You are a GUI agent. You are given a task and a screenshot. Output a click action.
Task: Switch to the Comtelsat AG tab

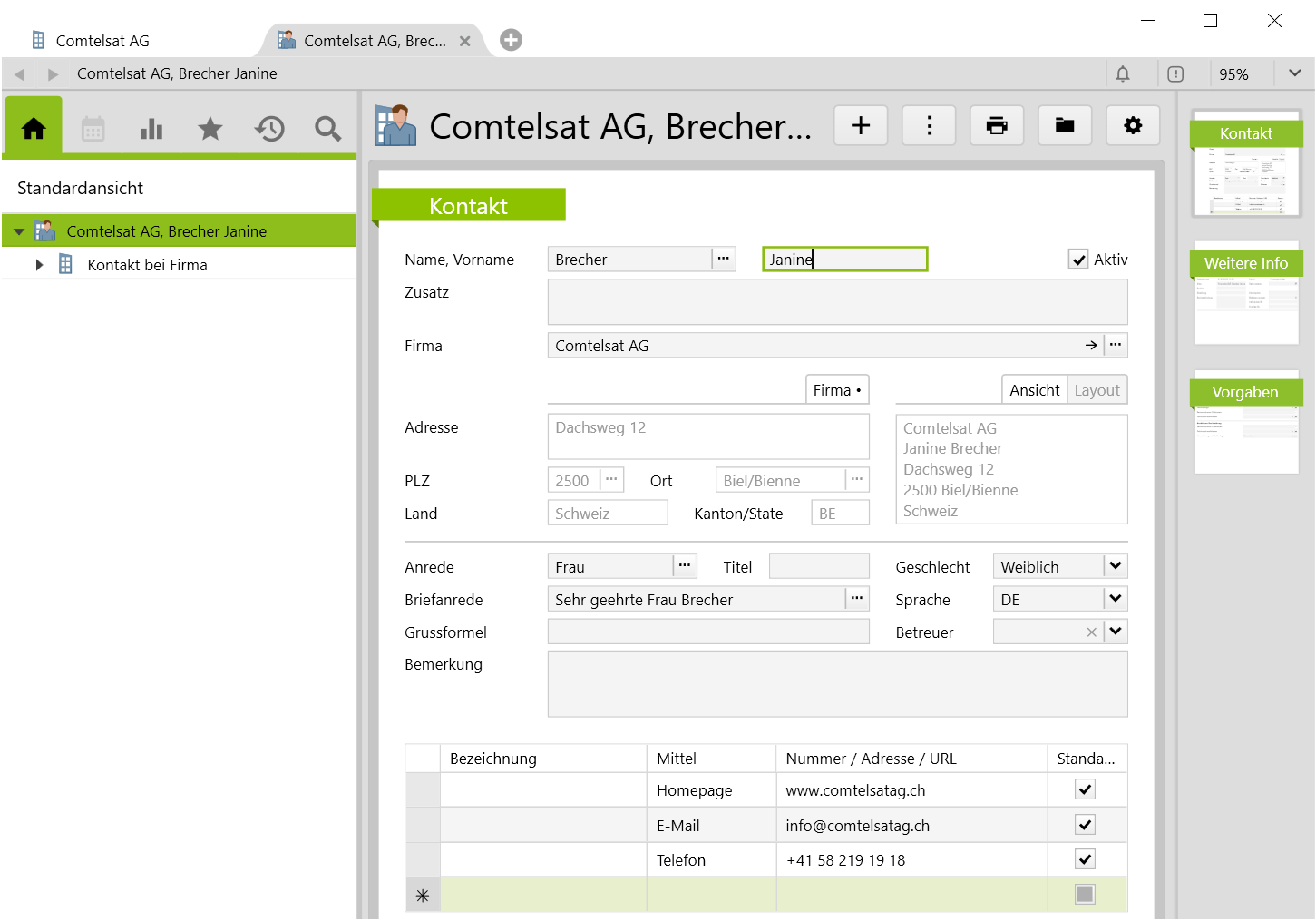pos(102,41)
